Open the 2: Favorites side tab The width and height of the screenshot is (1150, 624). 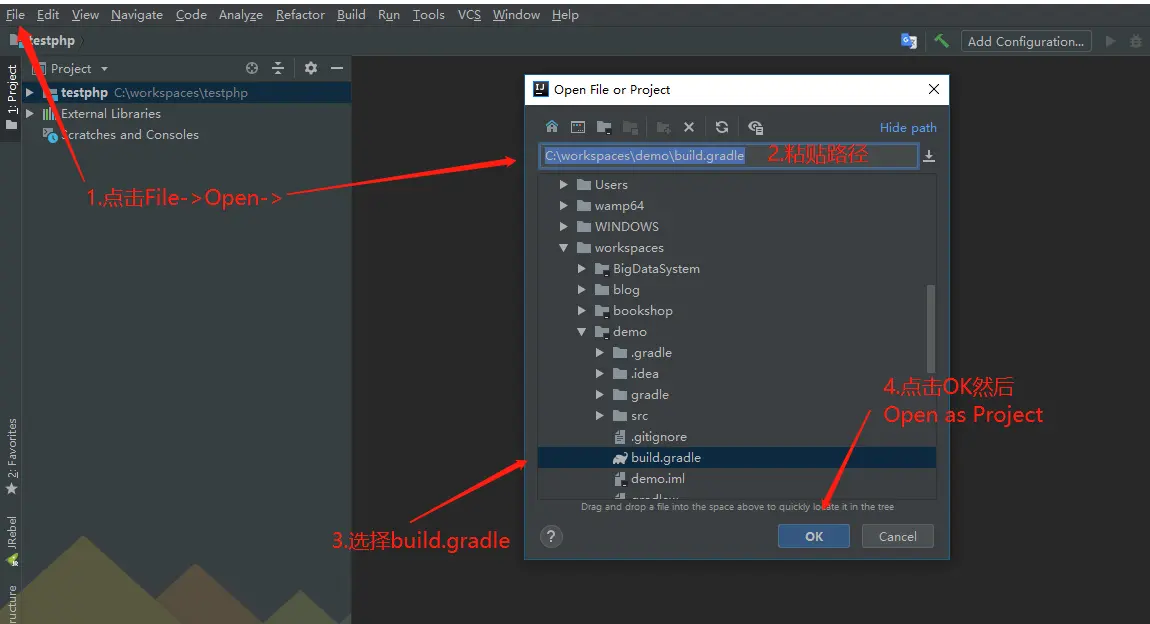12,456
